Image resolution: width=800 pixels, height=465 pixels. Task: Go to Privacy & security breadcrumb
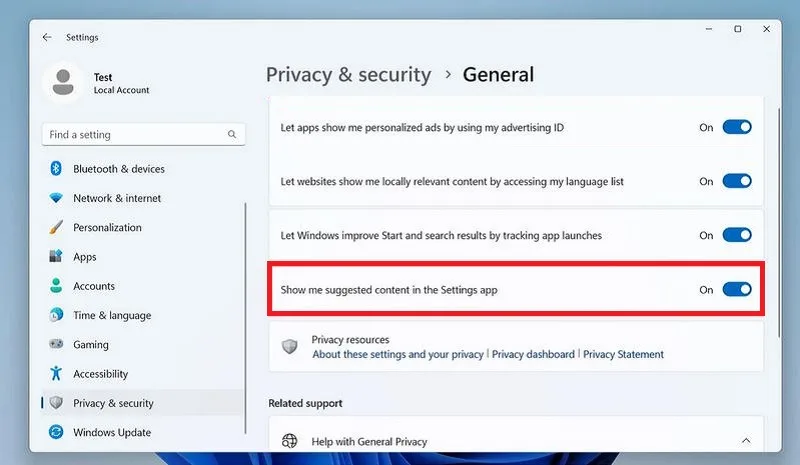[x=348, y=75]
